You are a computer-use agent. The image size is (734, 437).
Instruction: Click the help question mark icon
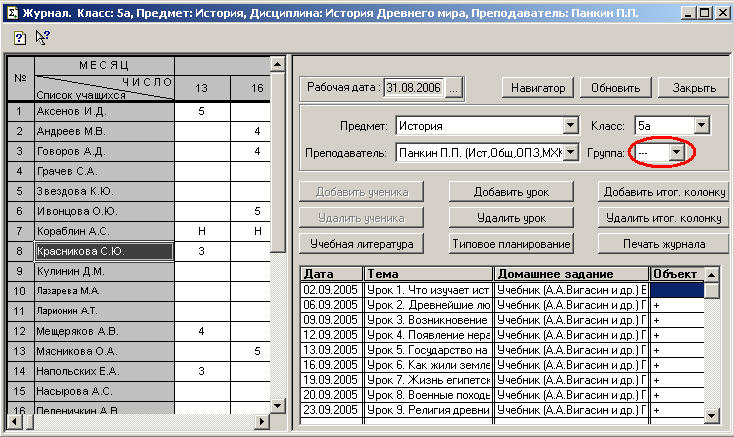coord(19,37)
